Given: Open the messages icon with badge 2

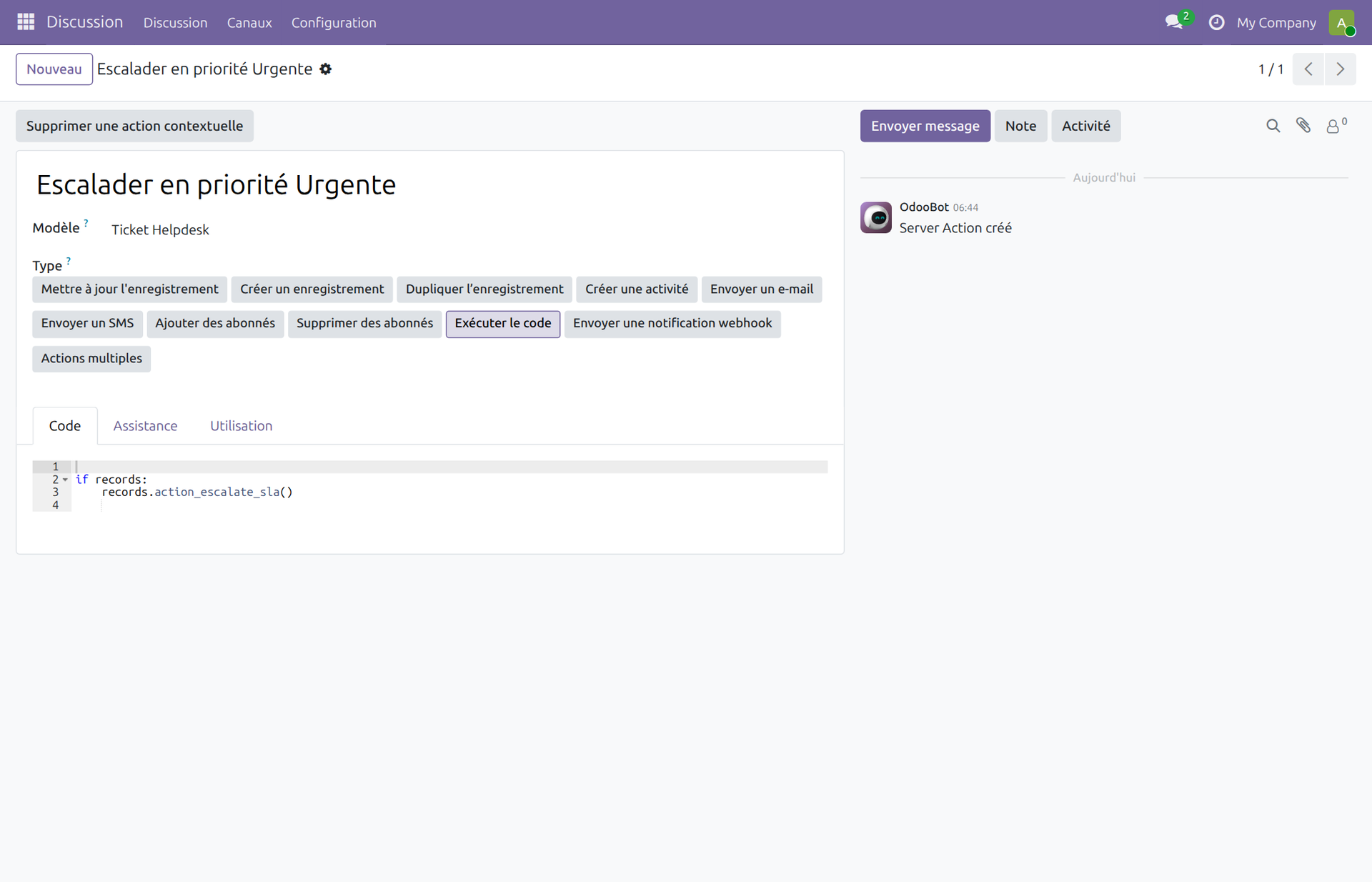Looking at the screenshot, I should click(x=1175, y=22).
